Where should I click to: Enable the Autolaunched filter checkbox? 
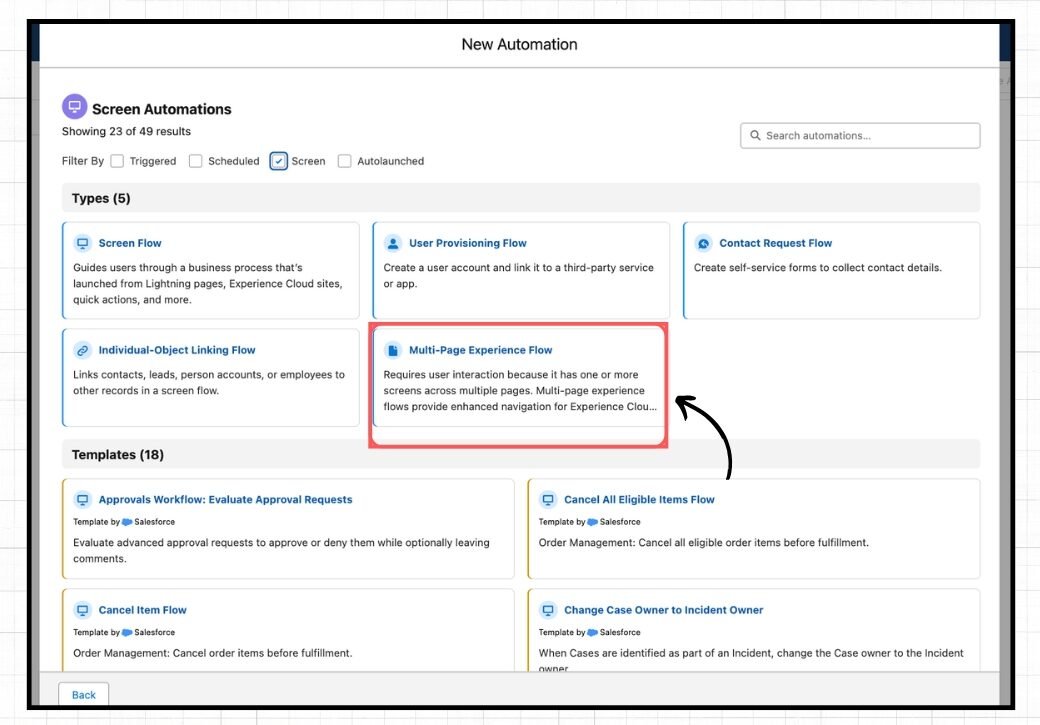coord(345,161)
